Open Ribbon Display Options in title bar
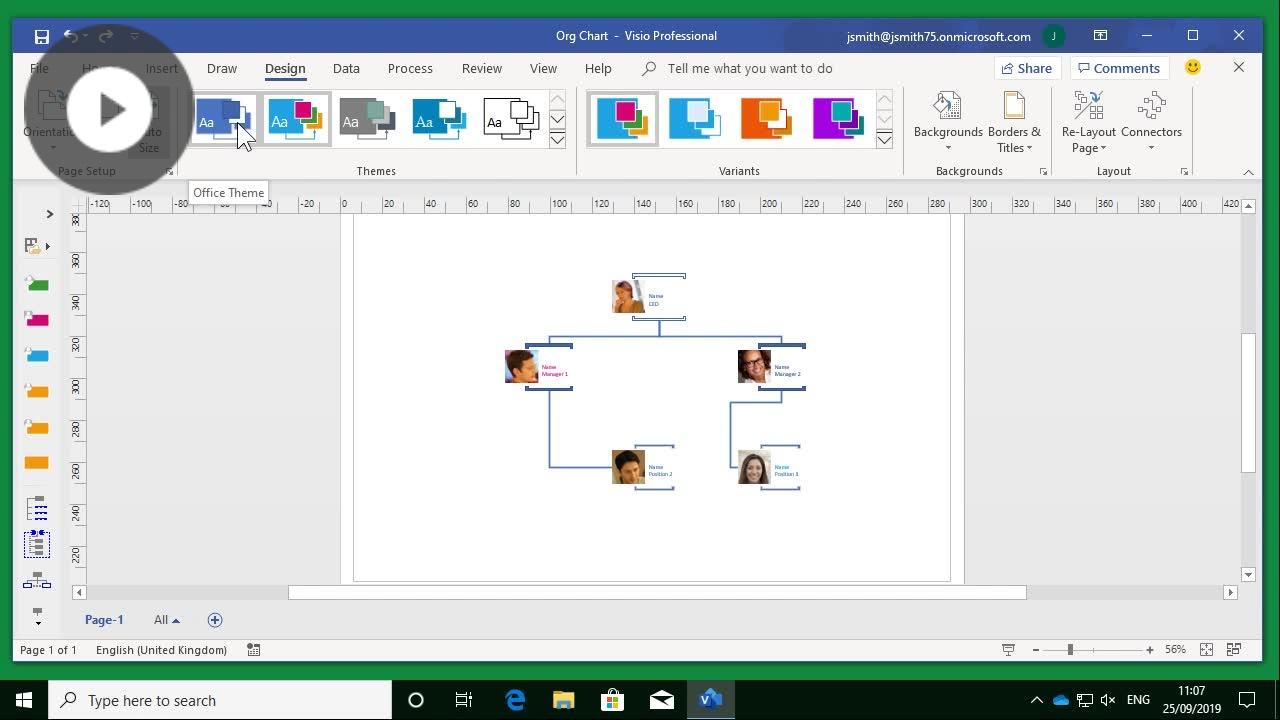 coord(1100,36)
